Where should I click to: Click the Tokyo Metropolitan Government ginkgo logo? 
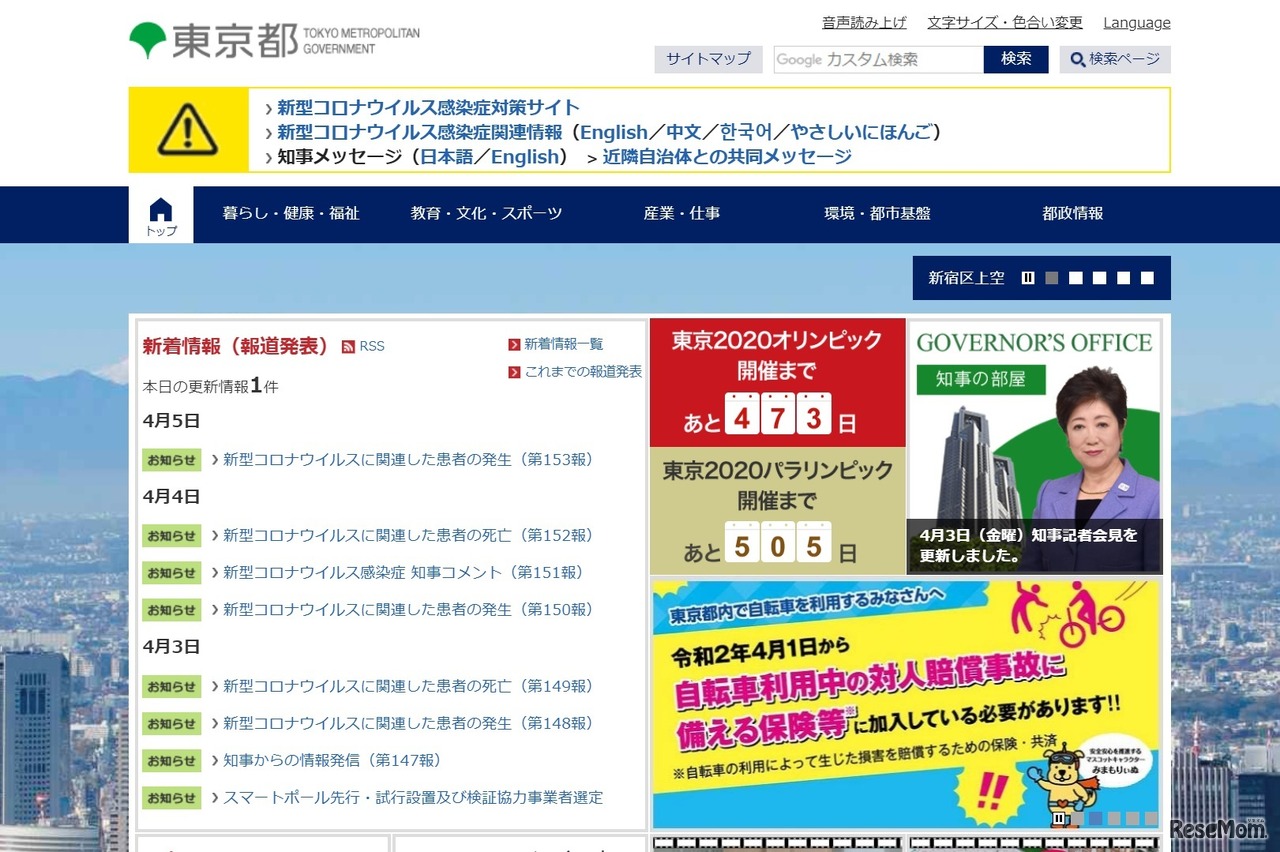point(147,40)
